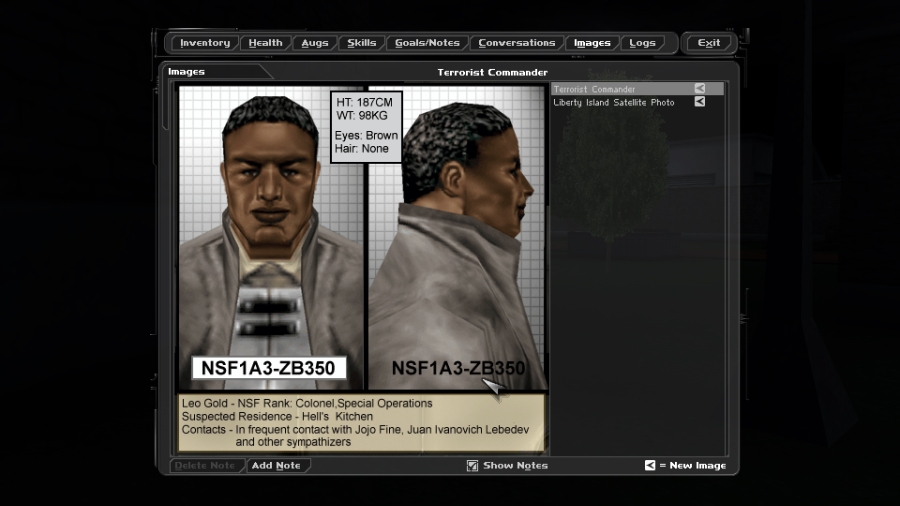The width and height of the screenshot is (900, 506).
Task: Click the Exit button
Action: (709, 43)
